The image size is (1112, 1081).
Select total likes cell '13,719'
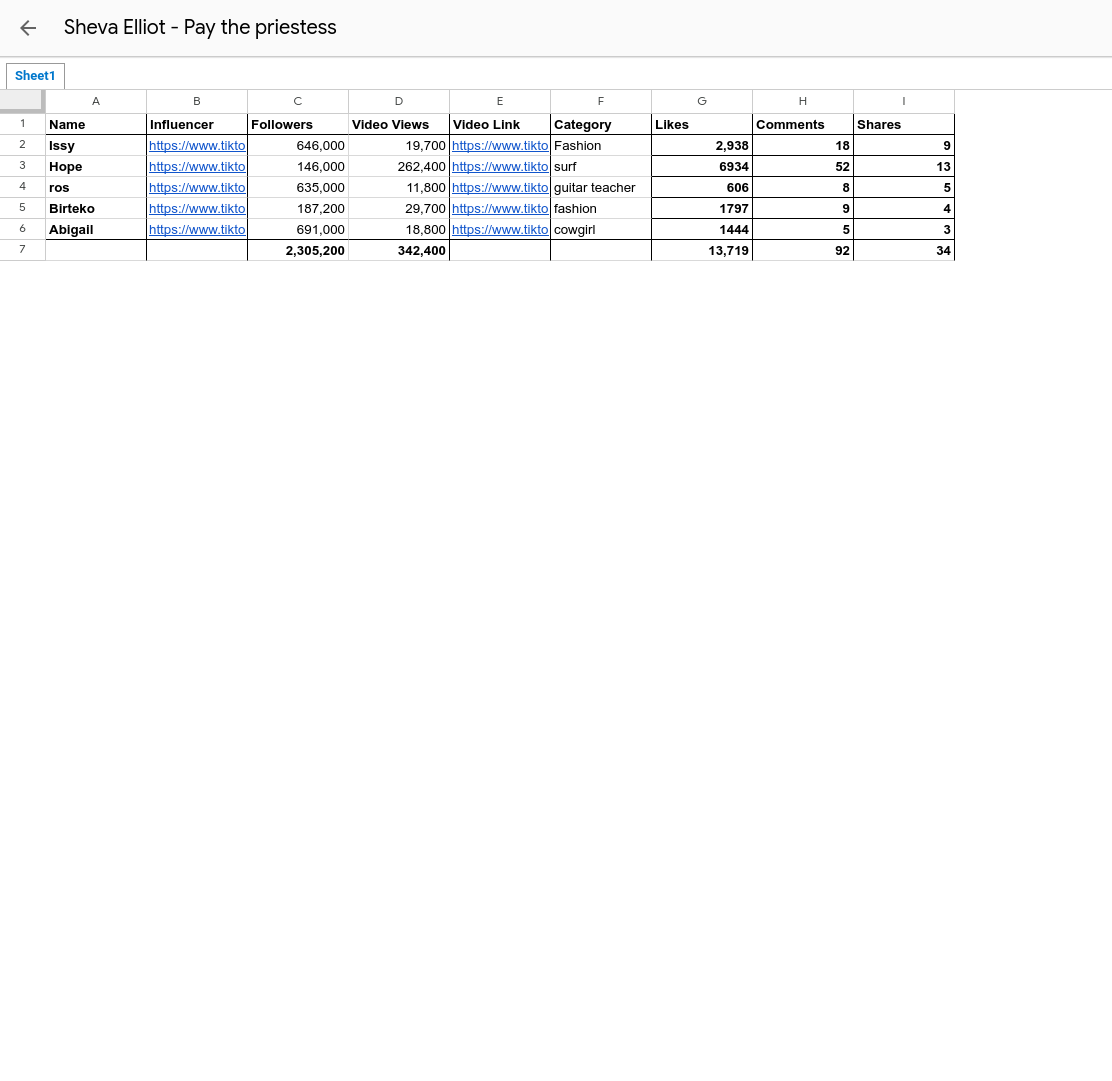(x=702, y=250)
